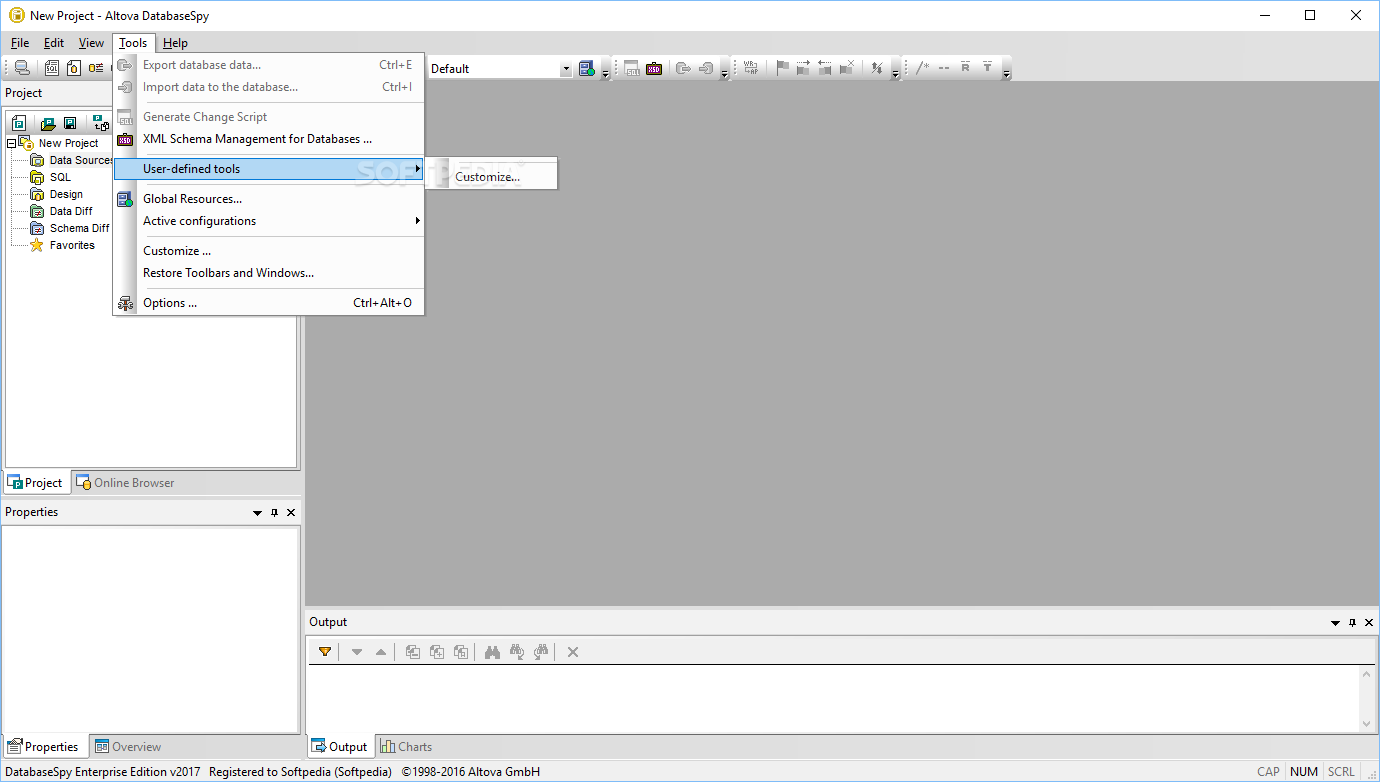Click the Generate Change Script SQL toolbar icon
The image size is (1380, 782).
tap(631, 68)
